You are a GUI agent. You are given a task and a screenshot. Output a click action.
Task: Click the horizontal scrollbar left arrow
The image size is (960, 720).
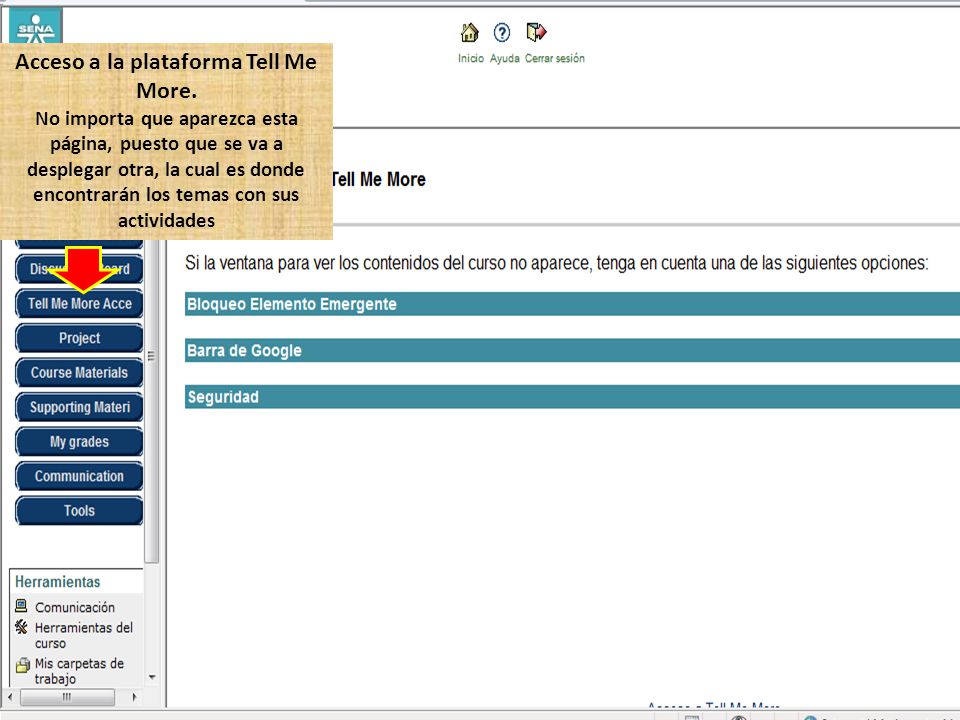click(10, 697)
